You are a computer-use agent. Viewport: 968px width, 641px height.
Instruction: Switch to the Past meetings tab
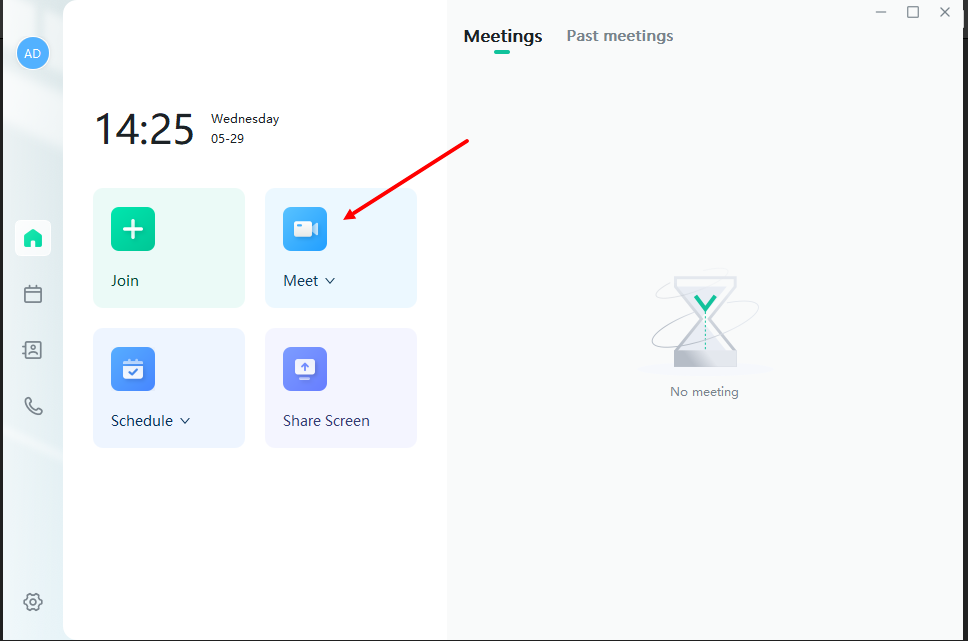(620, 36)
